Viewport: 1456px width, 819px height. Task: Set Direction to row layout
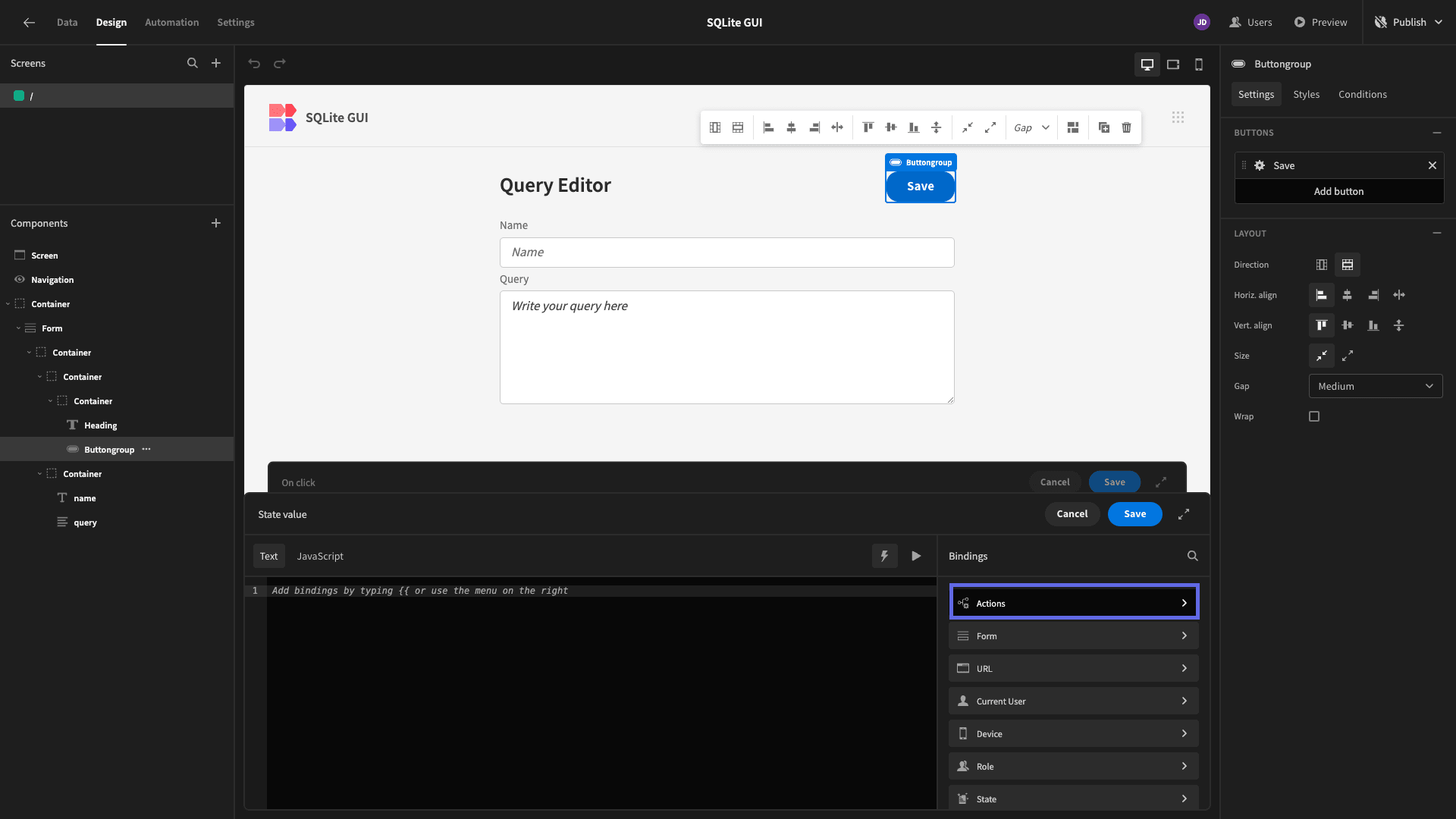1348,265
